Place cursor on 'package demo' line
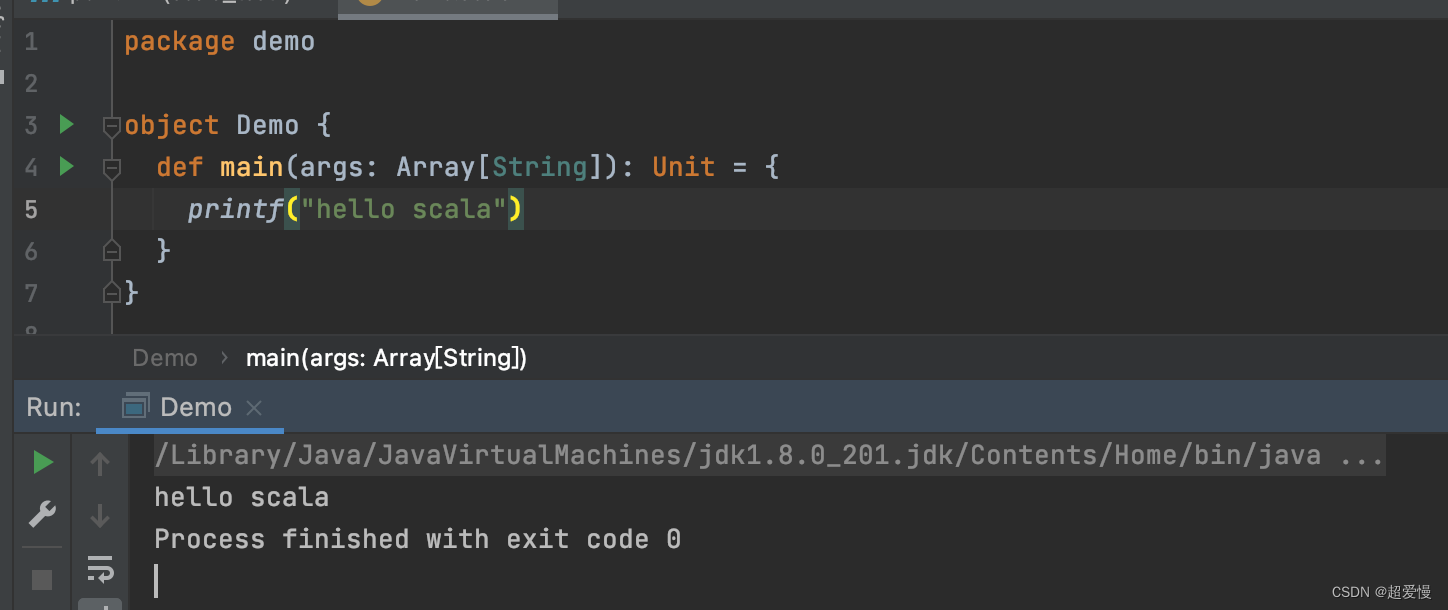 click(219, 41)
